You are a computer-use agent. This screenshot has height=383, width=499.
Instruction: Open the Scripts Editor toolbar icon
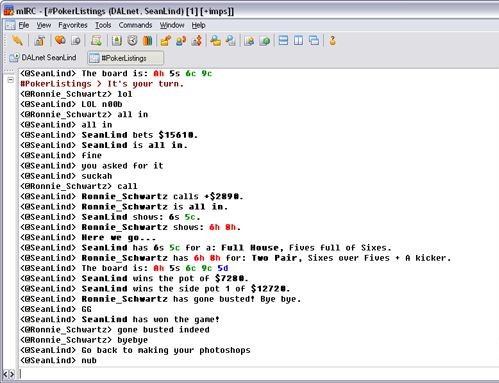(x=96, y=41)
